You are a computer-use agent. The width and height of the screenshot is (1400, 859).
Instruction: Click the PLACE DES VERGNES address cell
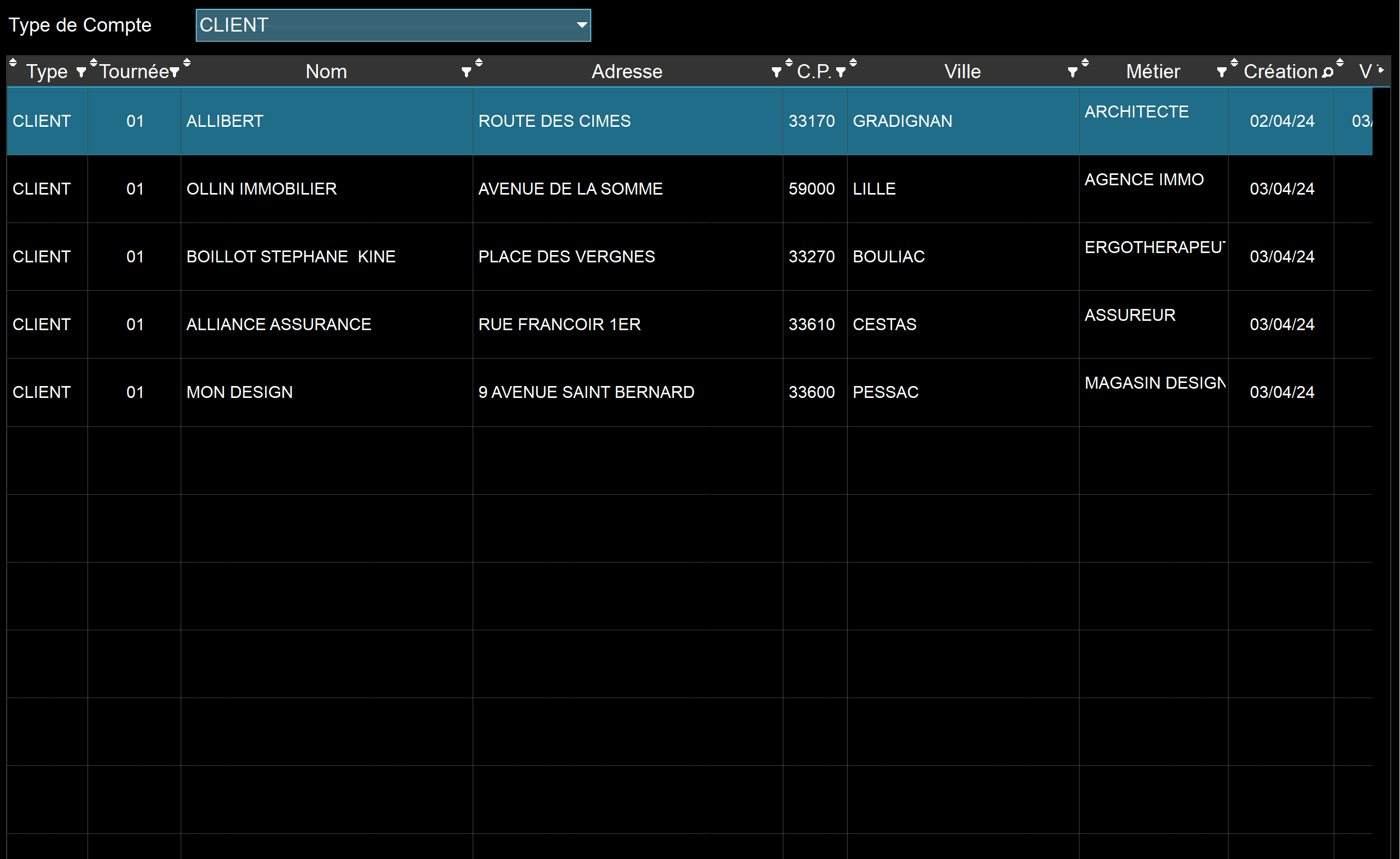628,257
